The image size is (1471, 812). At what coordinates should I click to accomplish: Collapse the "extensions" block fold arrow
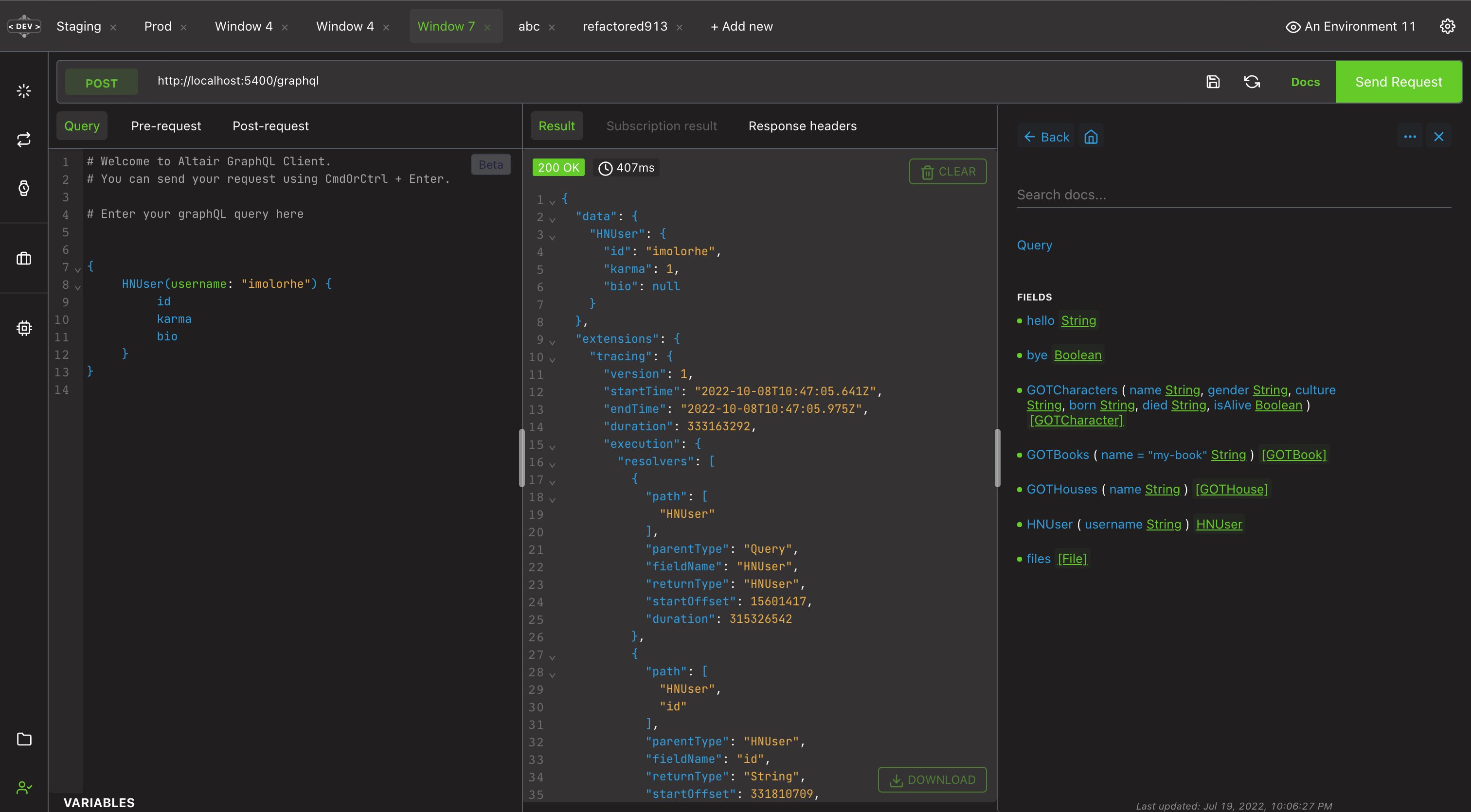552,342
